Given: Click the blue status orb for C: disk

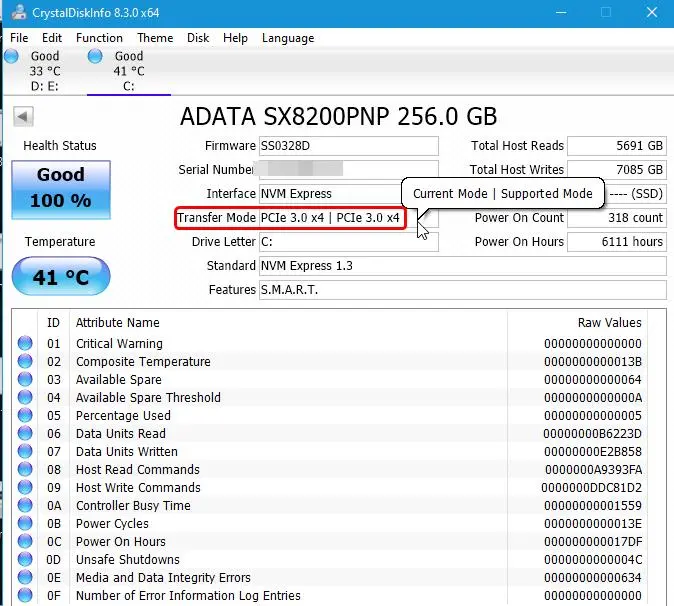Looking at the screenshot, I should click(95, 56).
